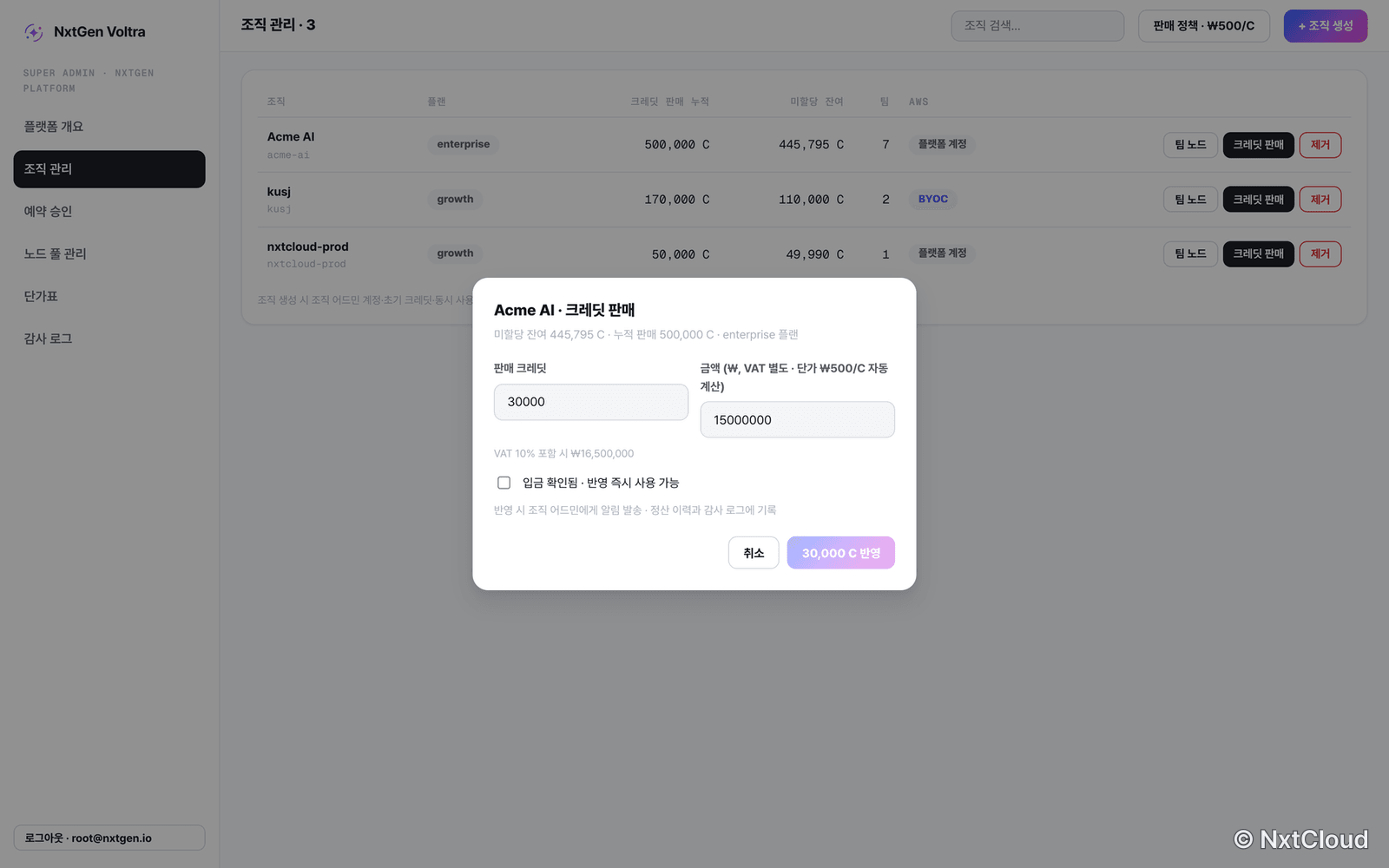Open 팀 노드 for nxtcloud-prod row

pos(1190,254)
